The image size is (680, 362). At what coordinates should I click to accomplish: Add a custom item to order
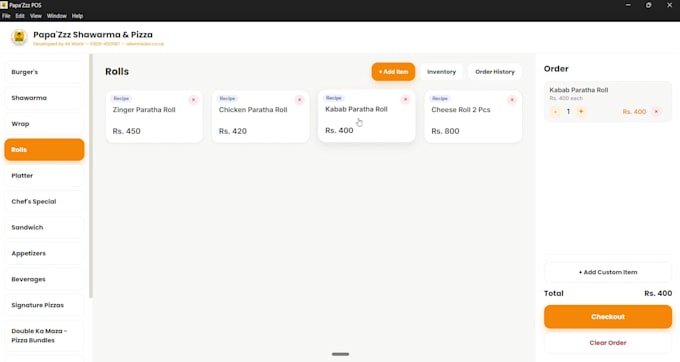point(608,272)
